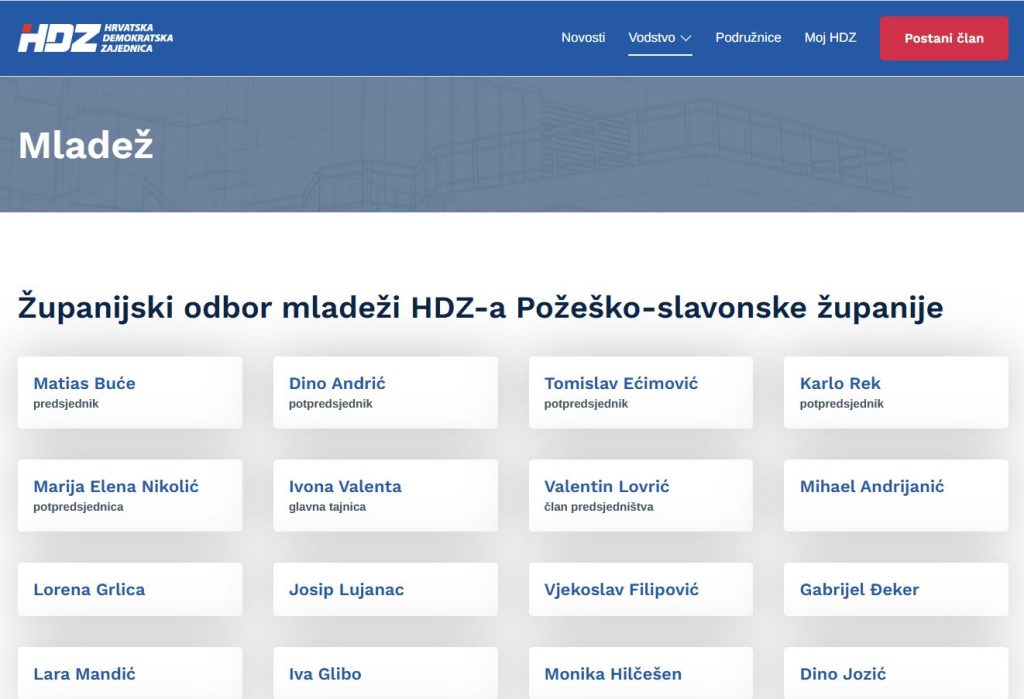This screenshot has height=699, width=1024.
Task: Open Lara Mandić card
Action: coord(130,674)
